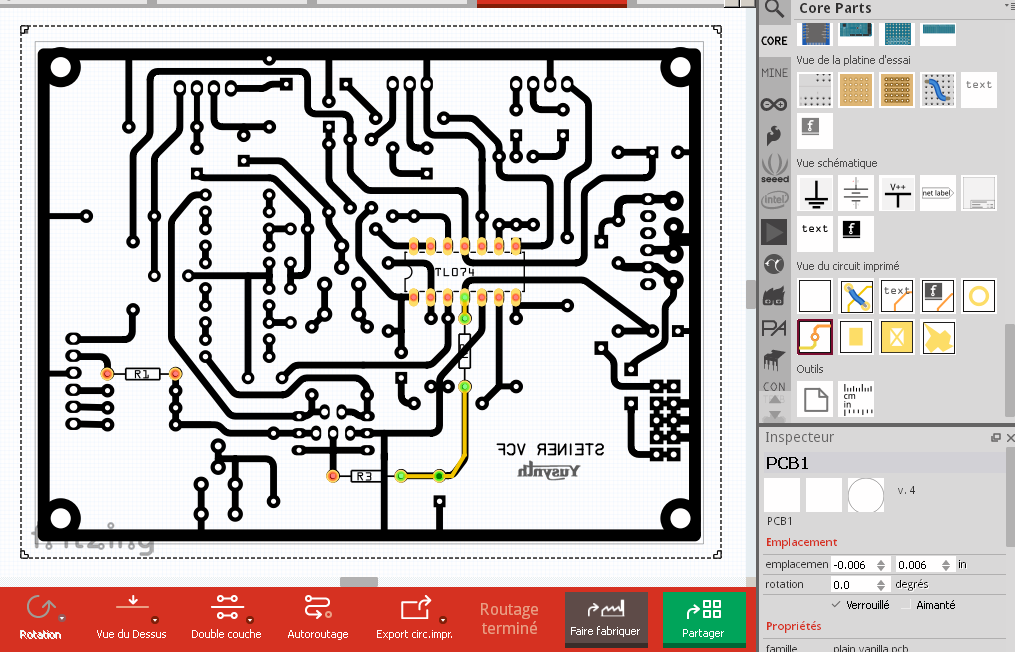
Task: Switch to the CORE parts tab
Action: (774, 41)
